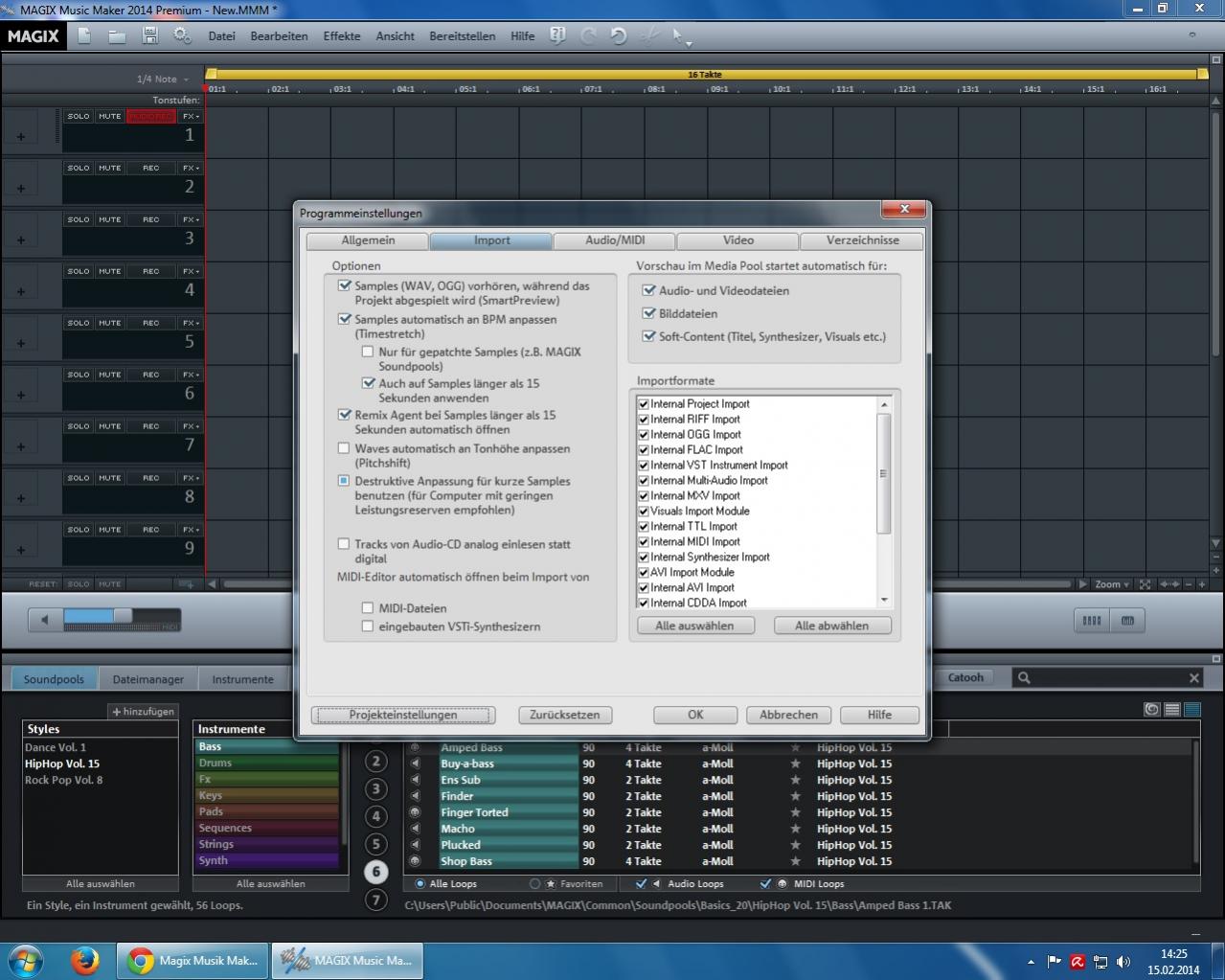Screen dimensions: 1225x980
Task: Open the Effekte menu
Action: pos(342,36)
